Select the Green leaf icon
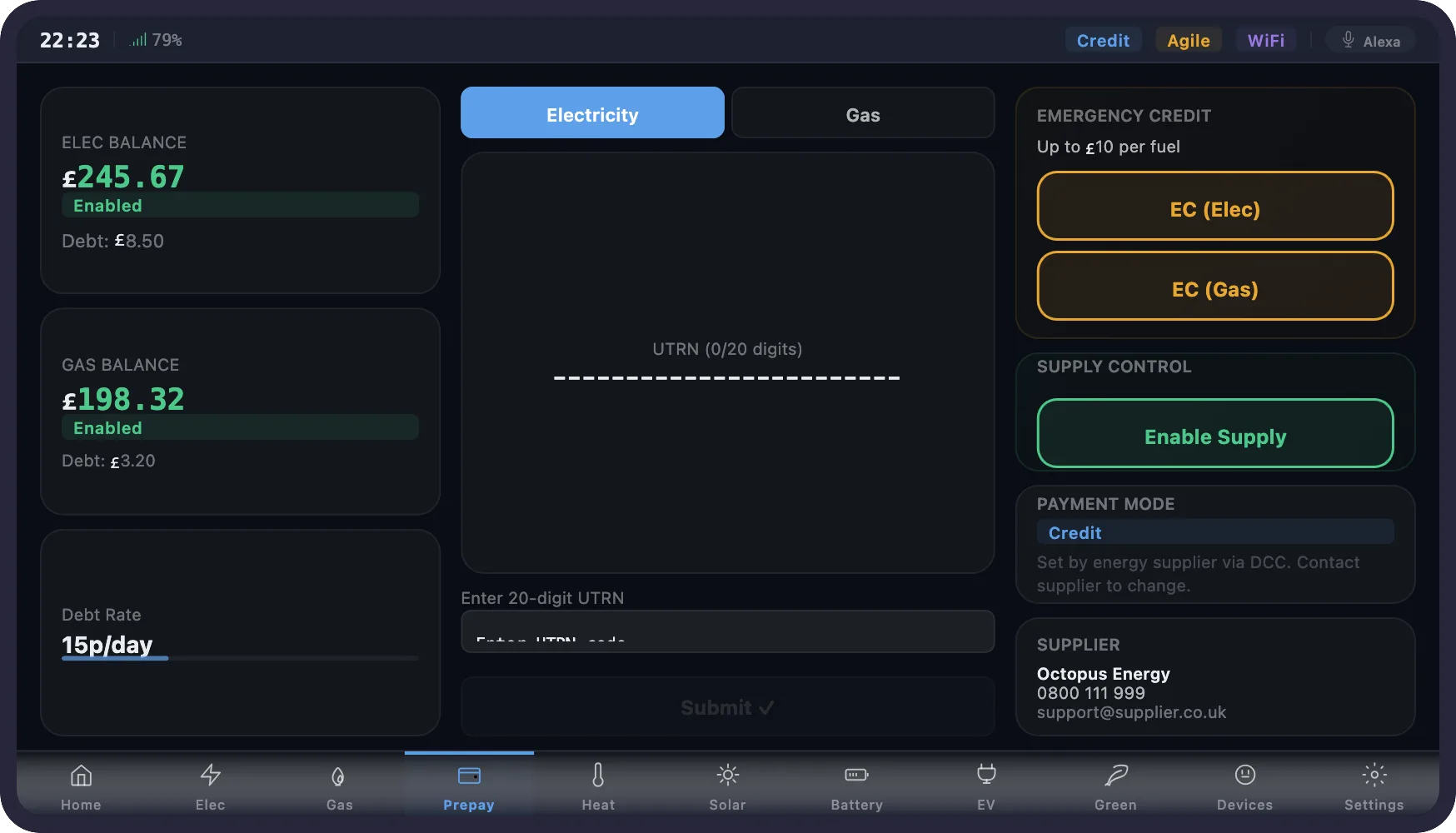Screen dimensions: 1456x833 click(x=1115, y=786)
